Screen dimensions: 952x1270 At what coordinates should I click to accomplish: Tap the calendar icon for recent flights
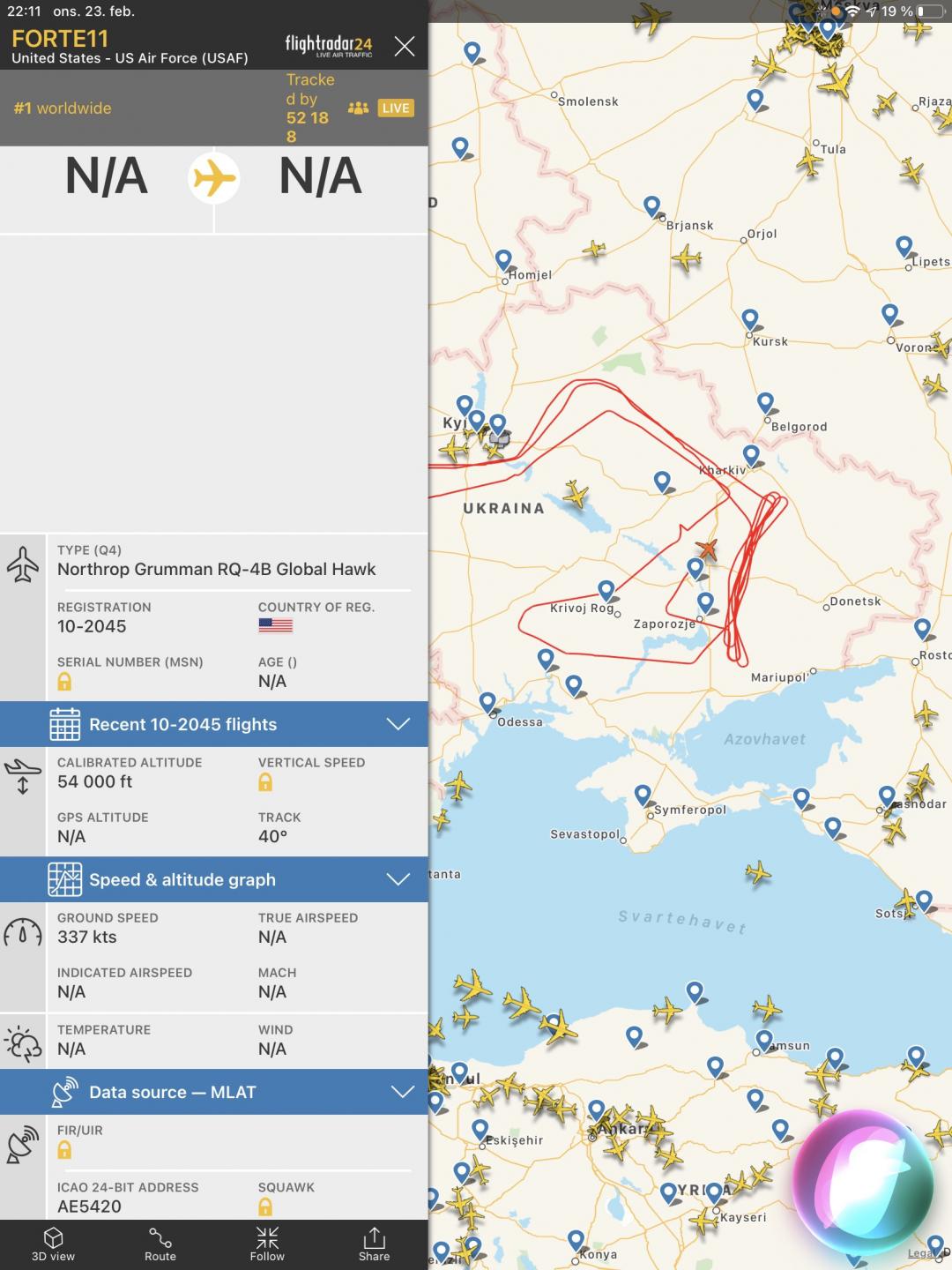coord(64,724)
